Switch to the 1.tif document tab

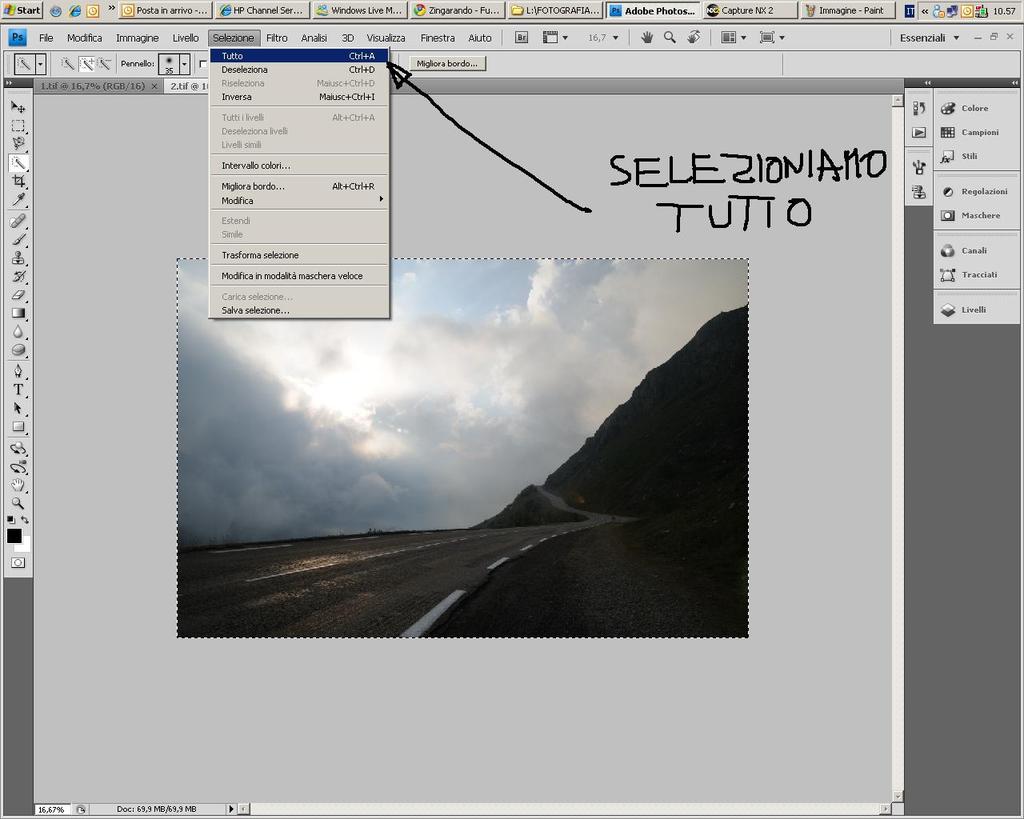[92, 86]
